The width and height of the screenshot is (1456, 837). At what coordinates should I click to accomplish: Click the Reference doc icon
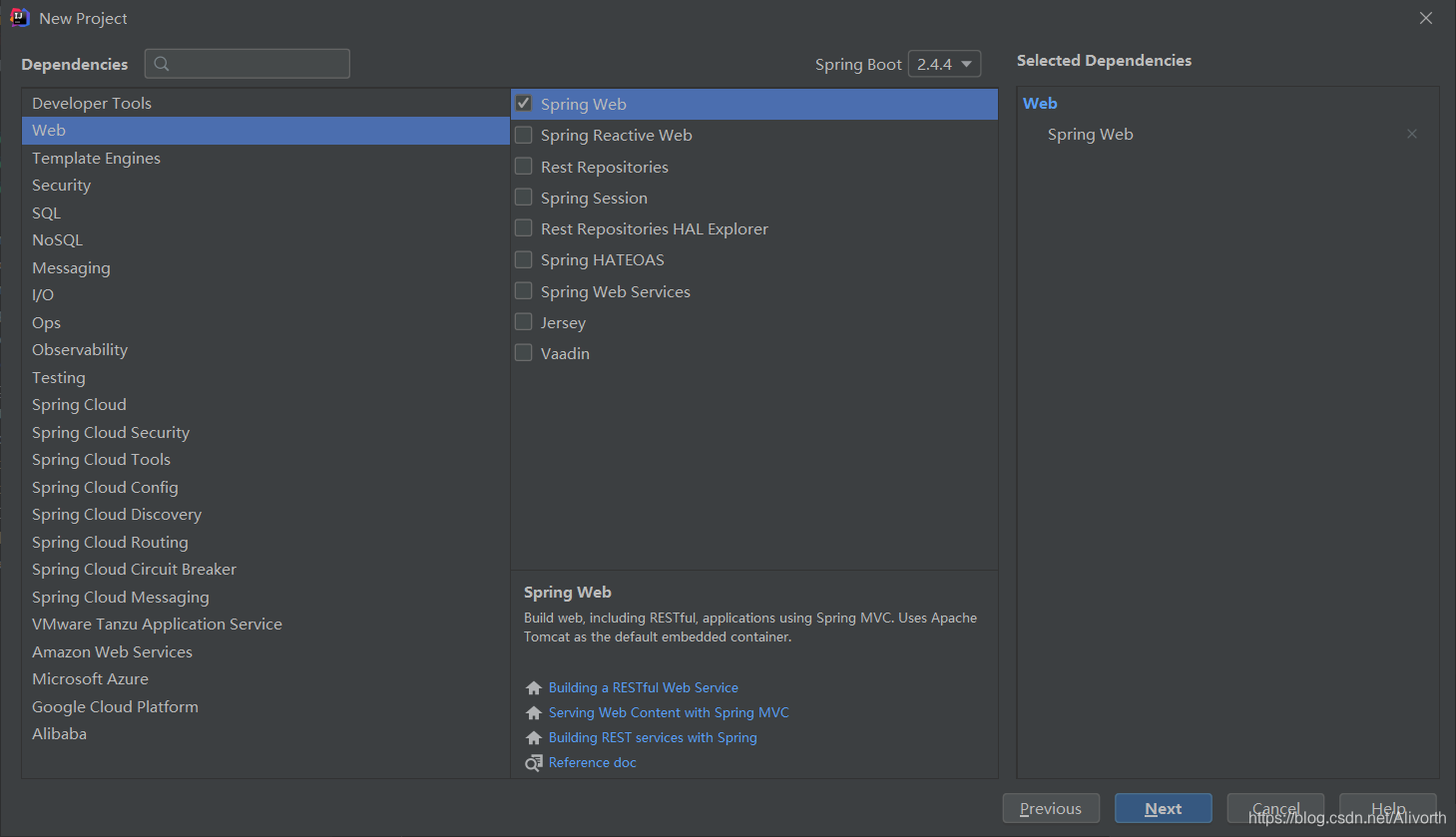[x=534, y=763]
